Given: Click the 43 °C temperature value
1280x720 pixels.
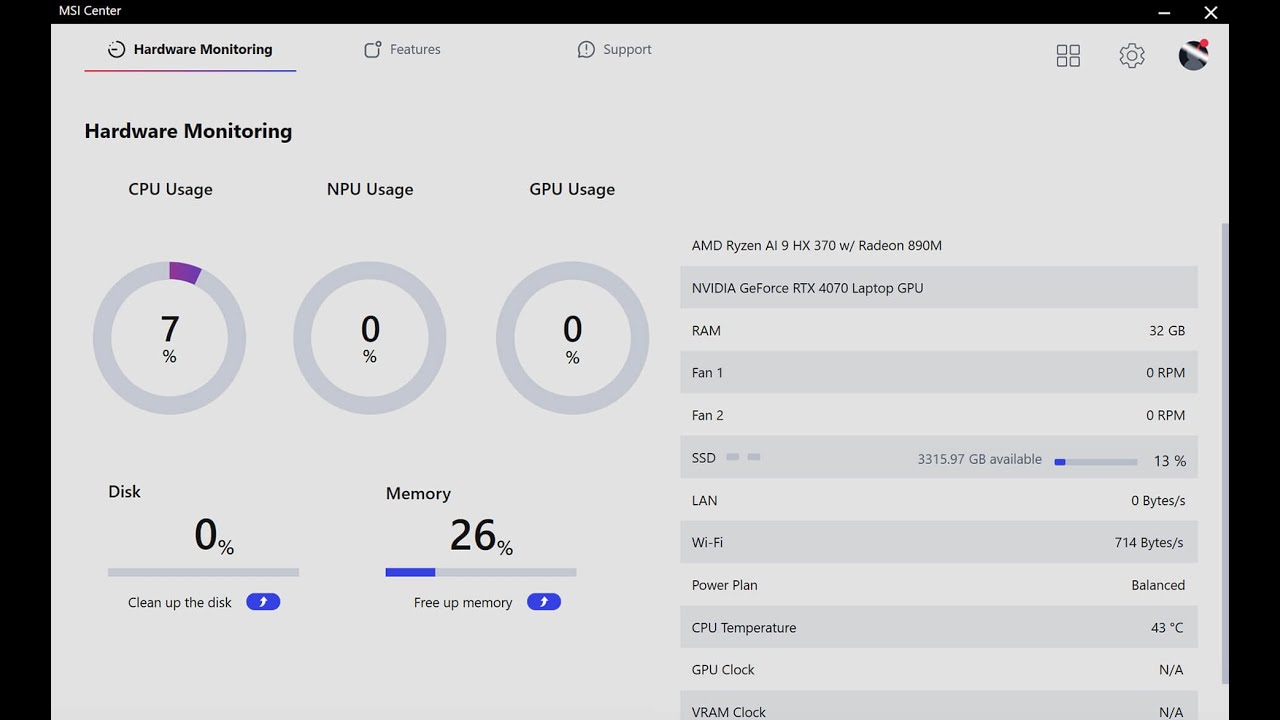Looking at the screenshot, I should tap(1167, 628).
